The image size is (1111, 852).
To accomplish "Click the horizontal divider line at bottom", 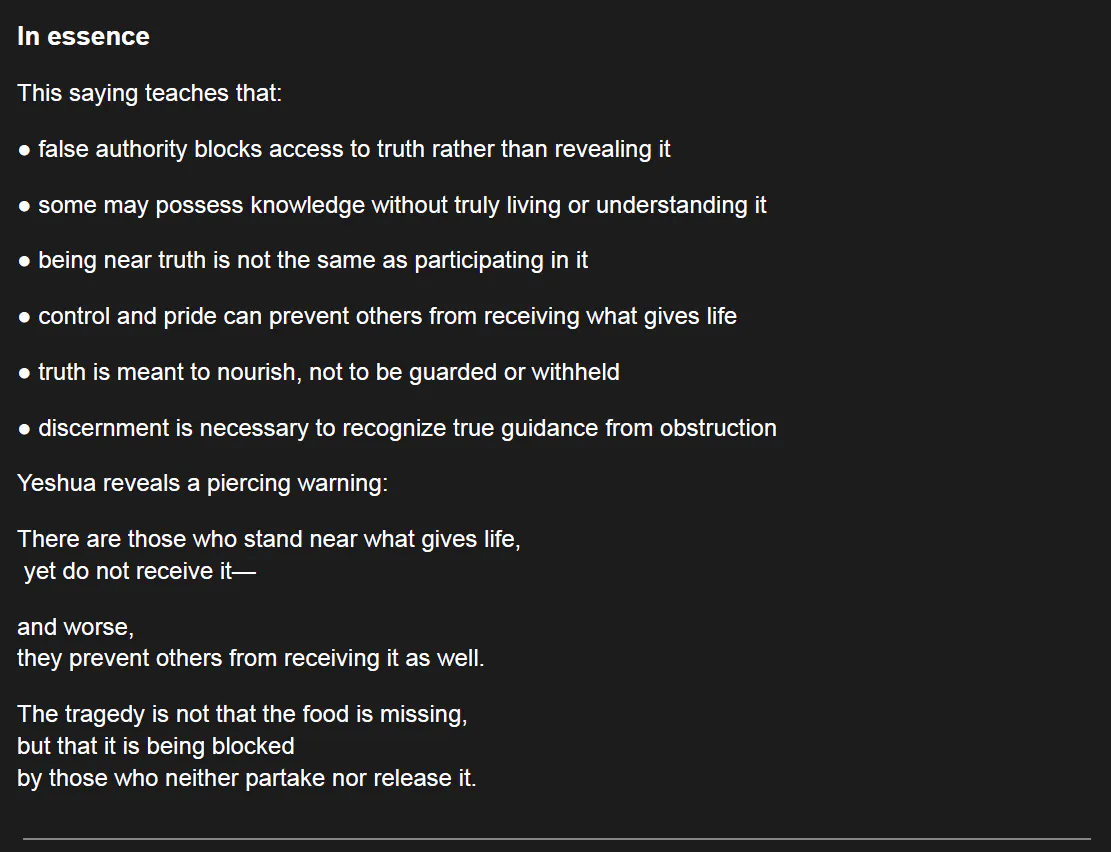I will (556, 838).
